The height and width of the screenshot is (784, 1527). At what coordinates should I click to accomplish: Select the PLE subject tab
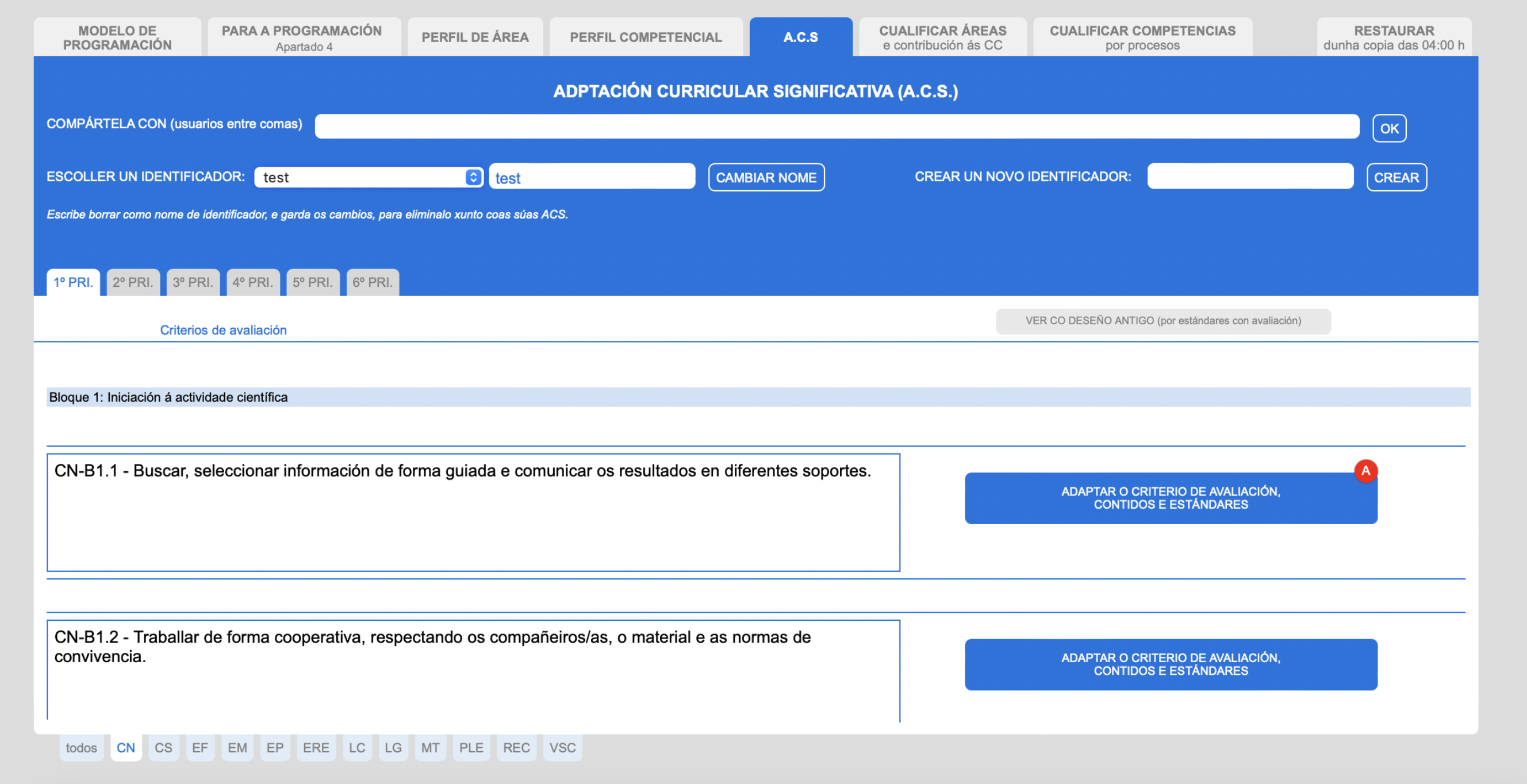click(x=471, y=748)
